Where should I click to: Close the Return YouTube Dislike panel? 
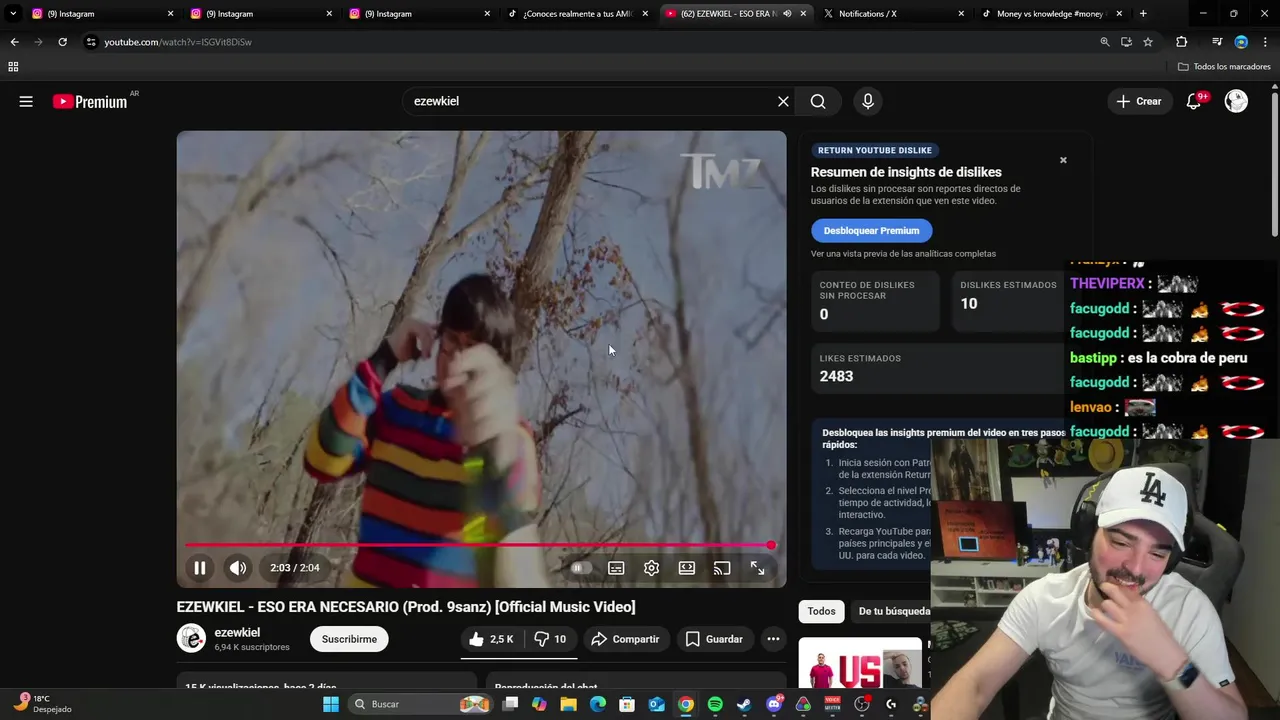pos(1063,160)
